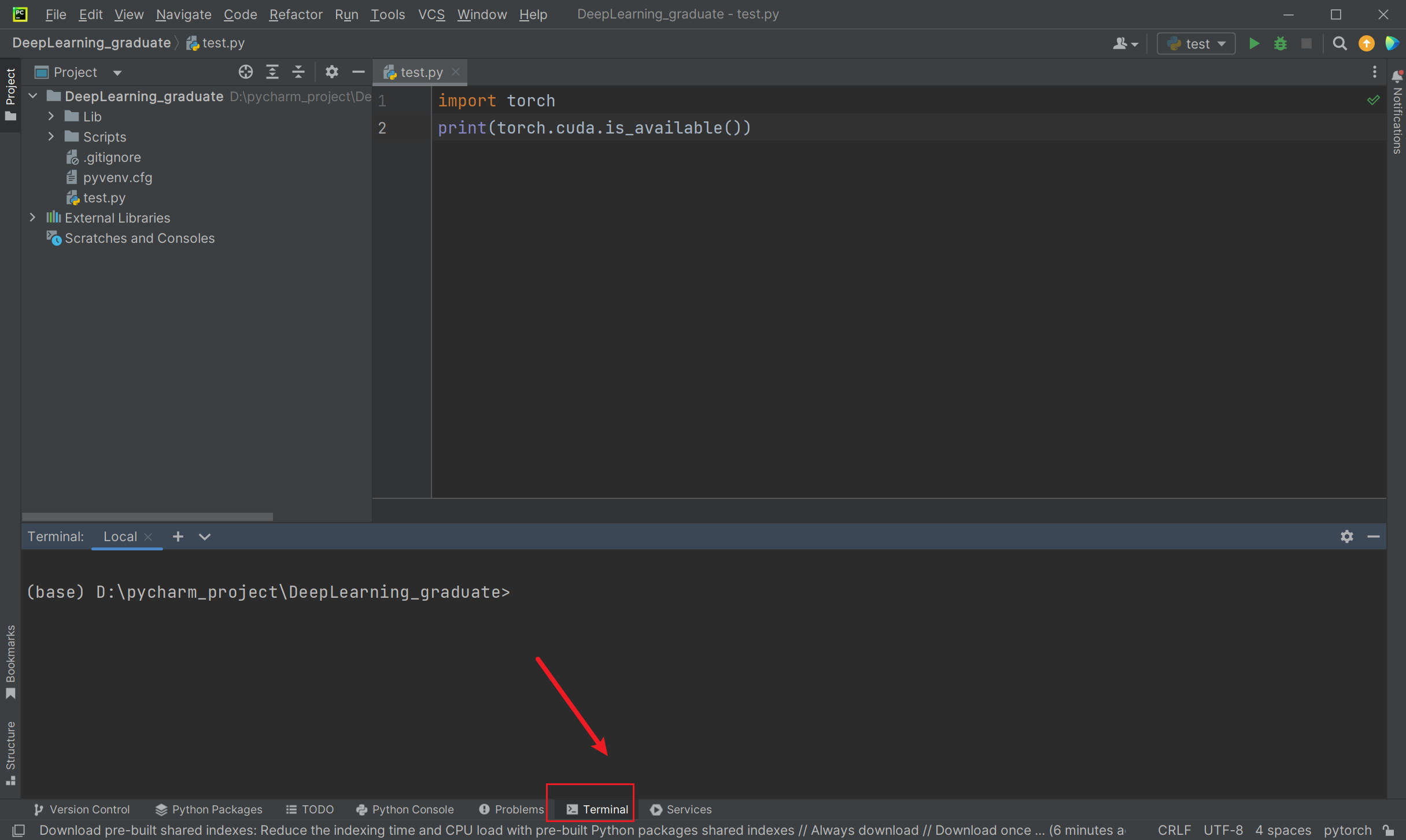
Task: Click CRLF line separator in status bar
Action: pos(1174,831)
